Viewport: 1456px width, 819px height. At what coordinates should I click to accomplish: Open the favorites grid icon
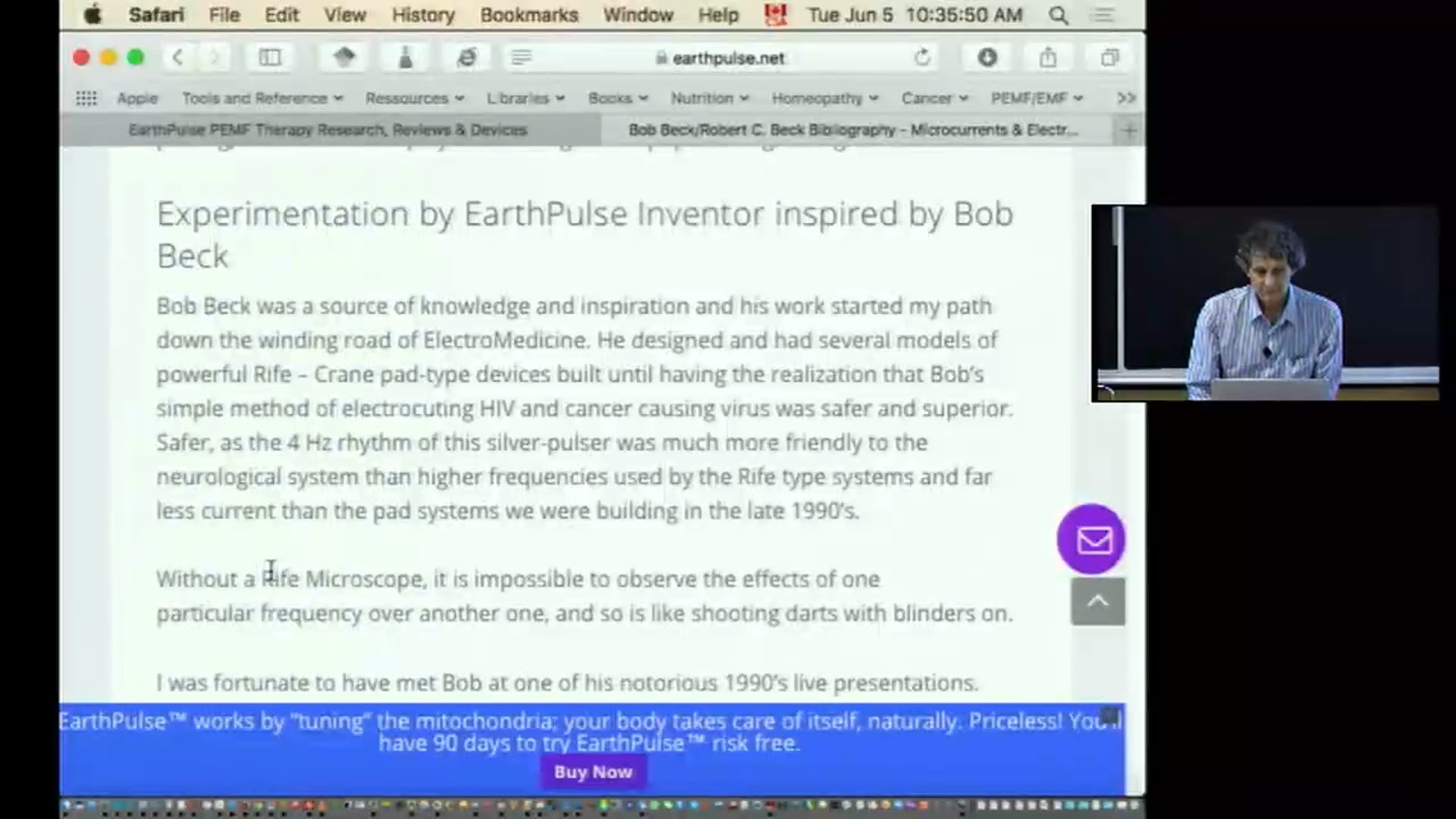pyautogui.click(x=86, y=99)
